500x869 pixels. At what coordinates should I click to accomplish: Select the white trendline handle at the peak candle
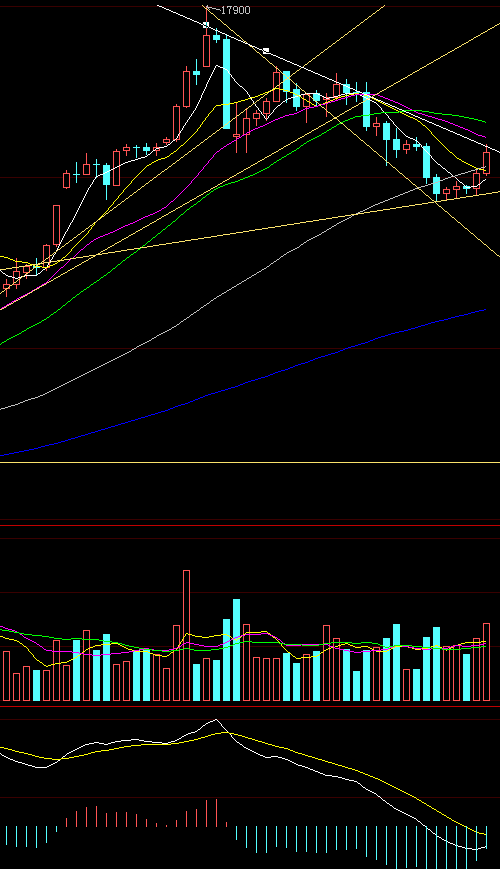[x=206, y=24]
